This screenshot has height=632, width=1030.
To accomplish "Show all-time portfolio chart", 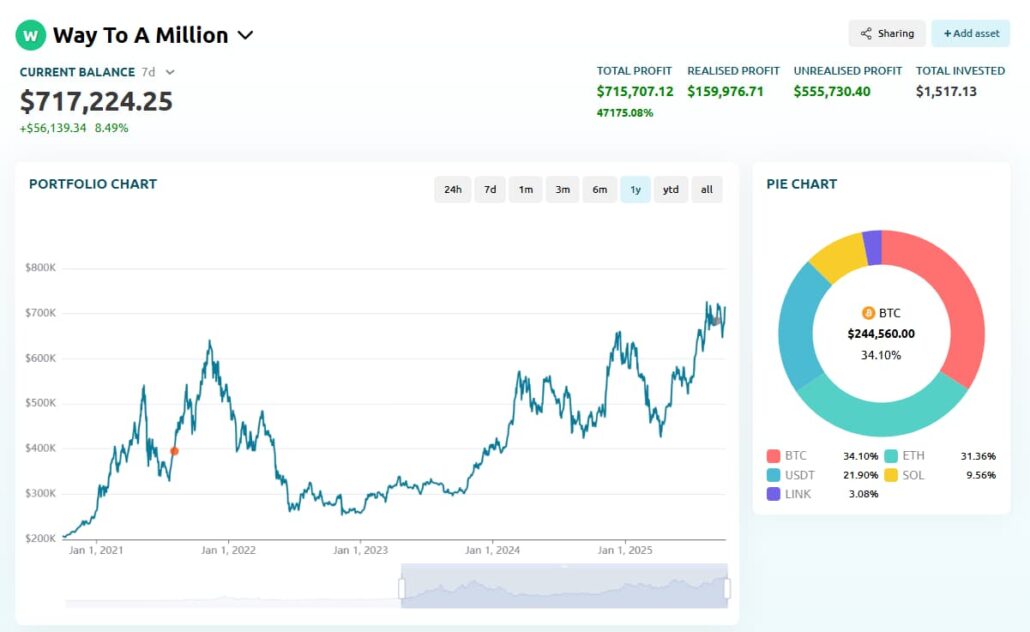I will 707,189.
